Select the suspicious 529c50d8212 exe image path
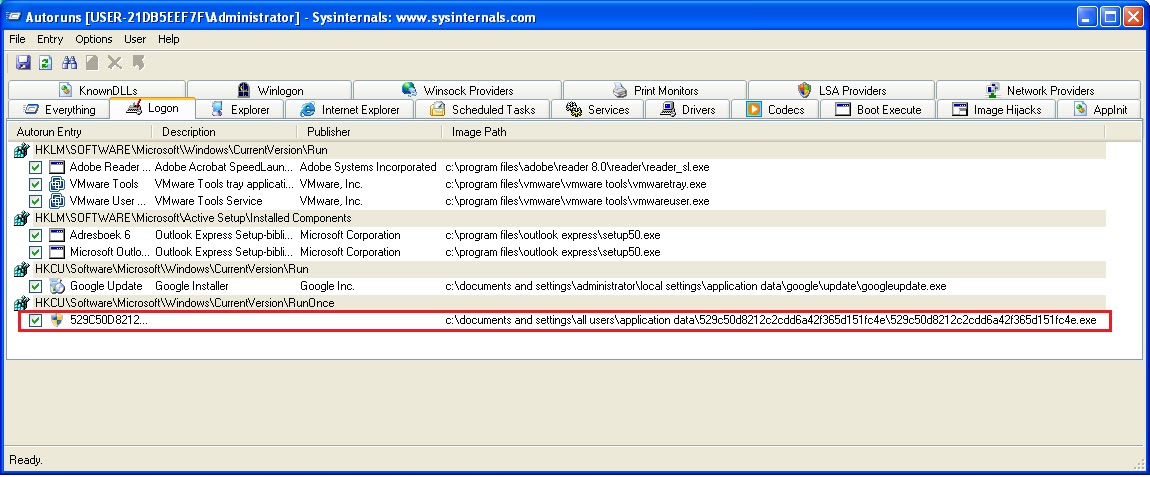Viewport: 1150px width, 477px height. 771,321
